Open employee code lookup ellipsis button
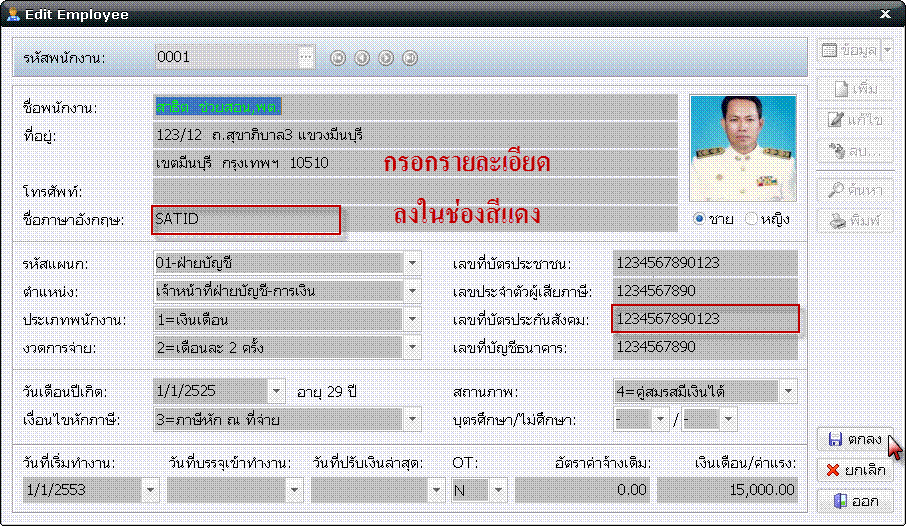 tap(306, 58)
